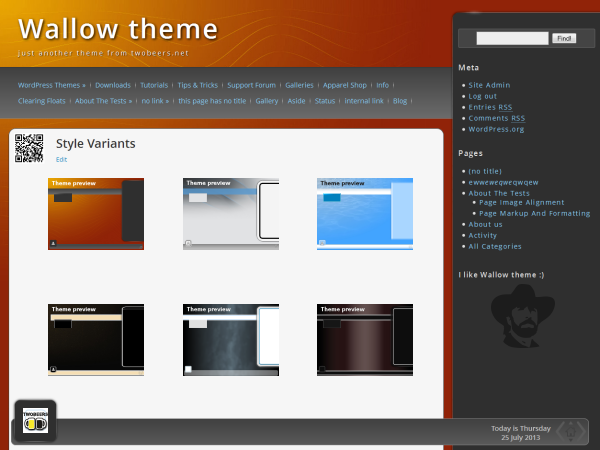
Task: Open the light gray theme preview thumbnail
Action: click(231, 213)
